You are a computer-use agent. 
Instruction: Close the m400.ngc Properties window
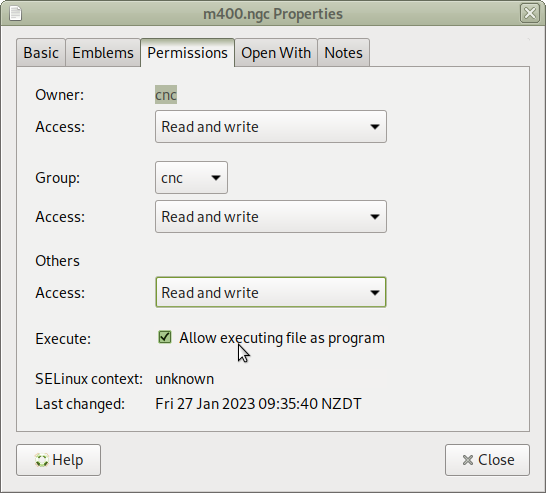pyautogui.click(x=530, y=14)
